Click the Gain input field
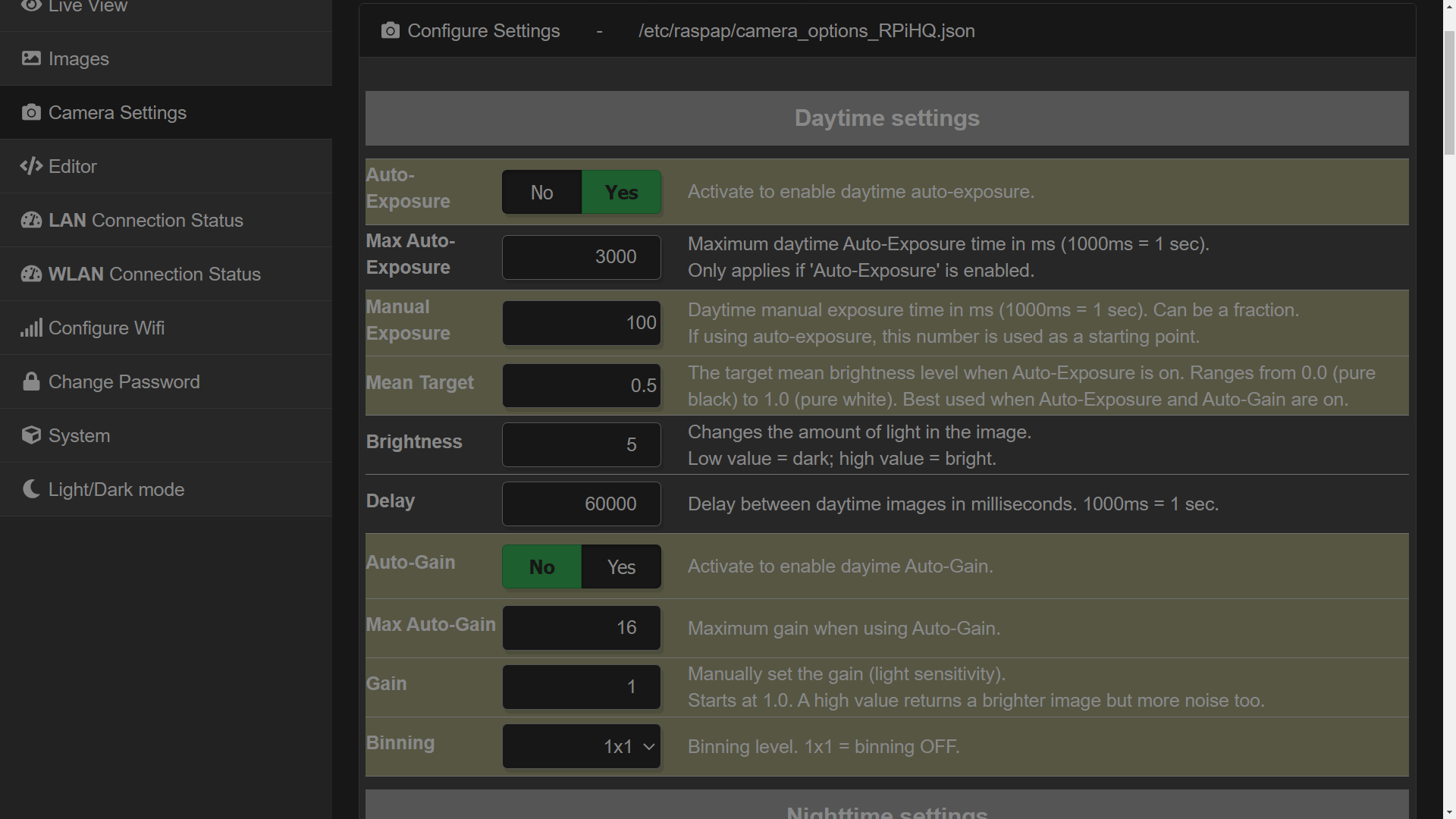Screen dimensions: 1456x819 coord(582,687)
